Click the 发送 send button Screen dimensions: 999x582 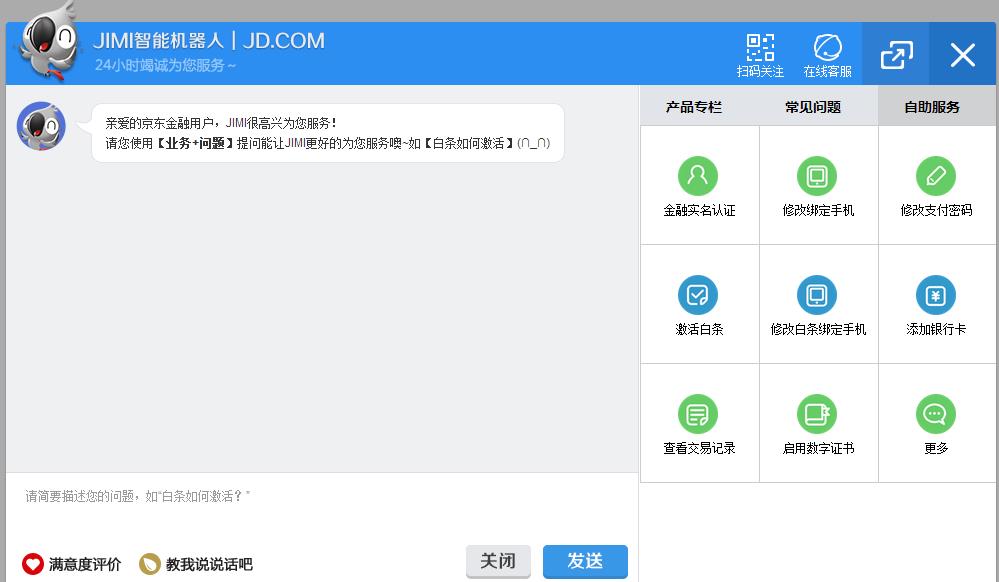click(x=585, y=562)
